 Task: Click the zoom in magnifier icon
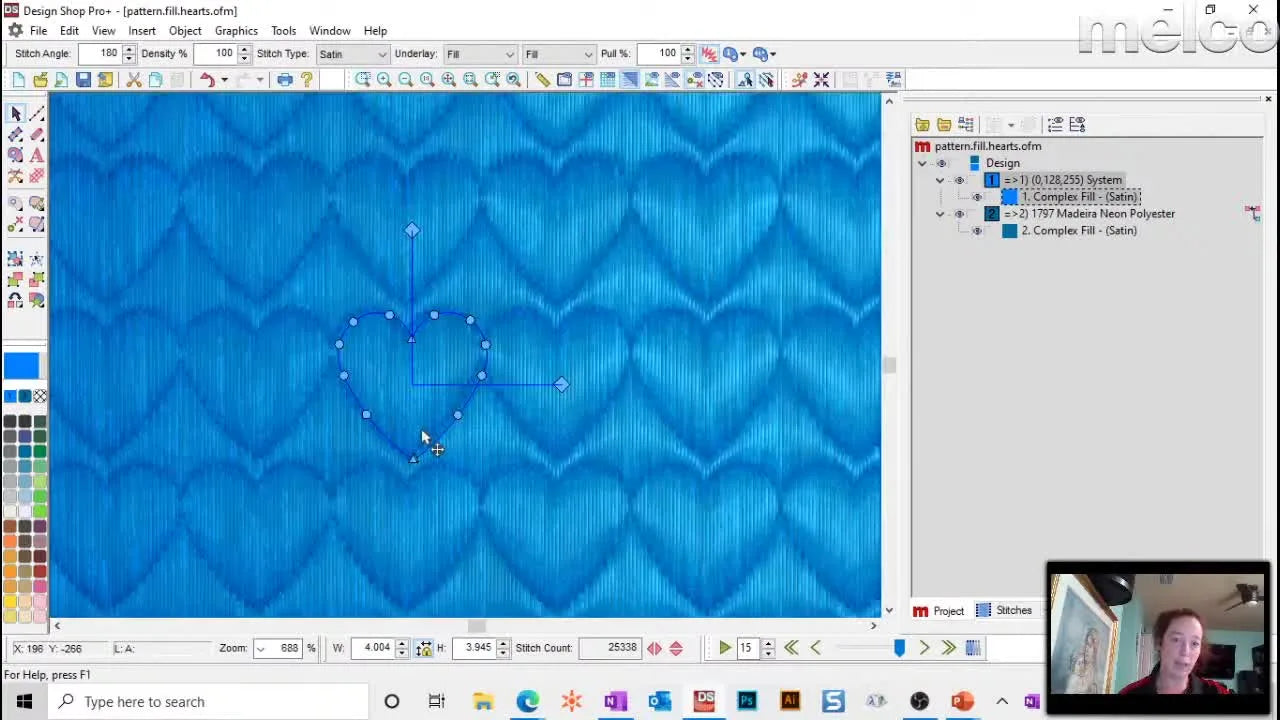384,80
